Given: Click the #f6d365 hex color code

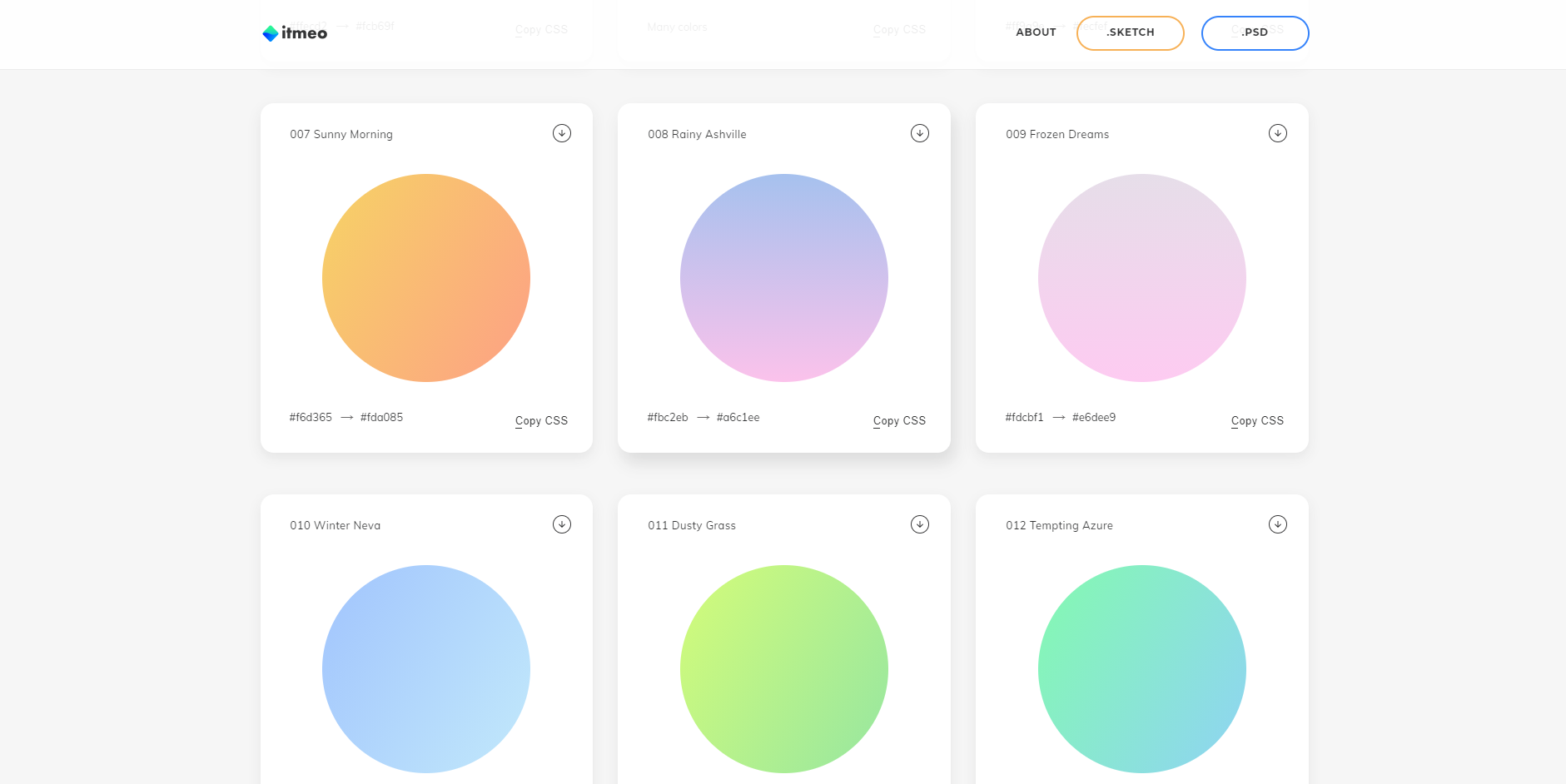Looking at the screenshot, I should (x=311, y=418).
